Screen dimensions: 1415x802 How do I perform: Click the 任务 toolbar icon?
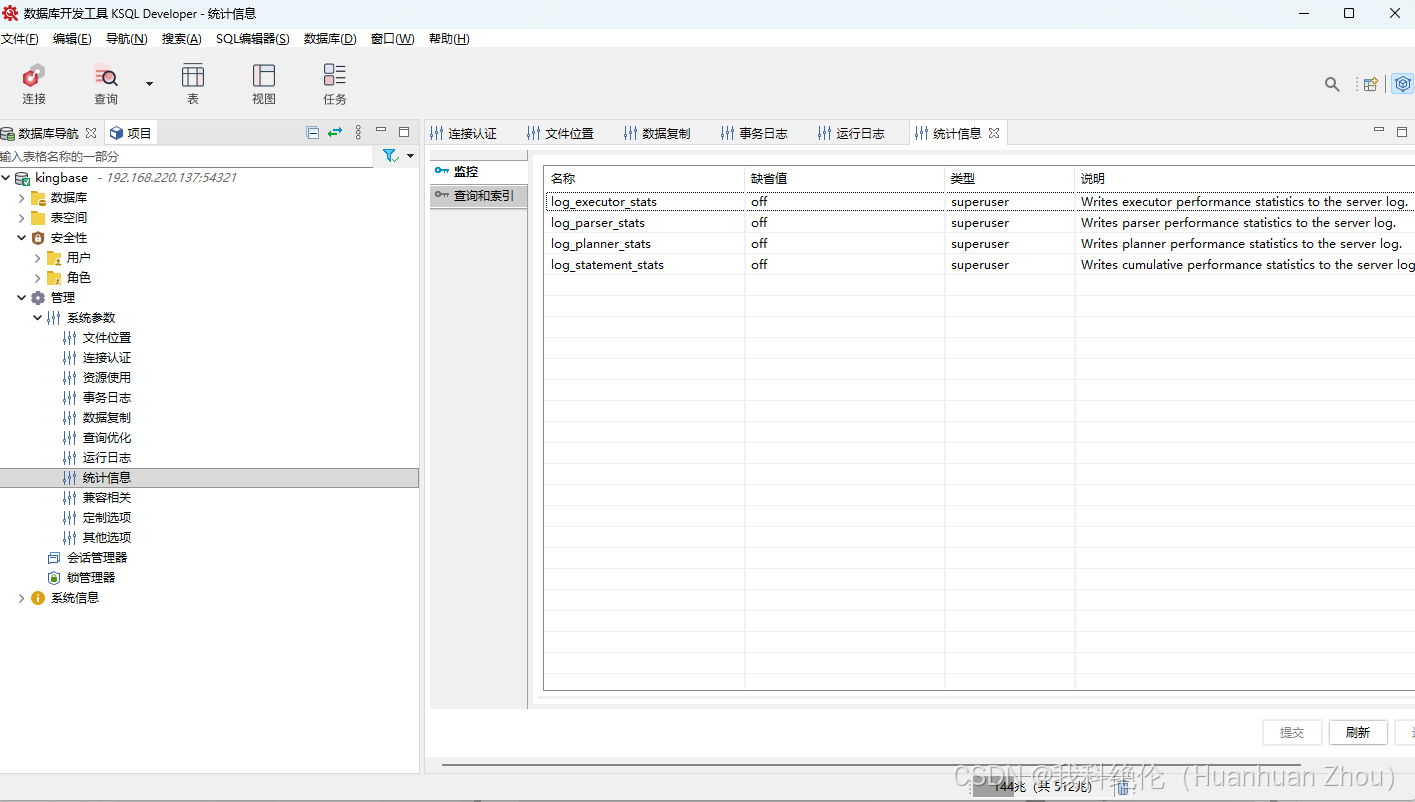(x=335, y=84)
